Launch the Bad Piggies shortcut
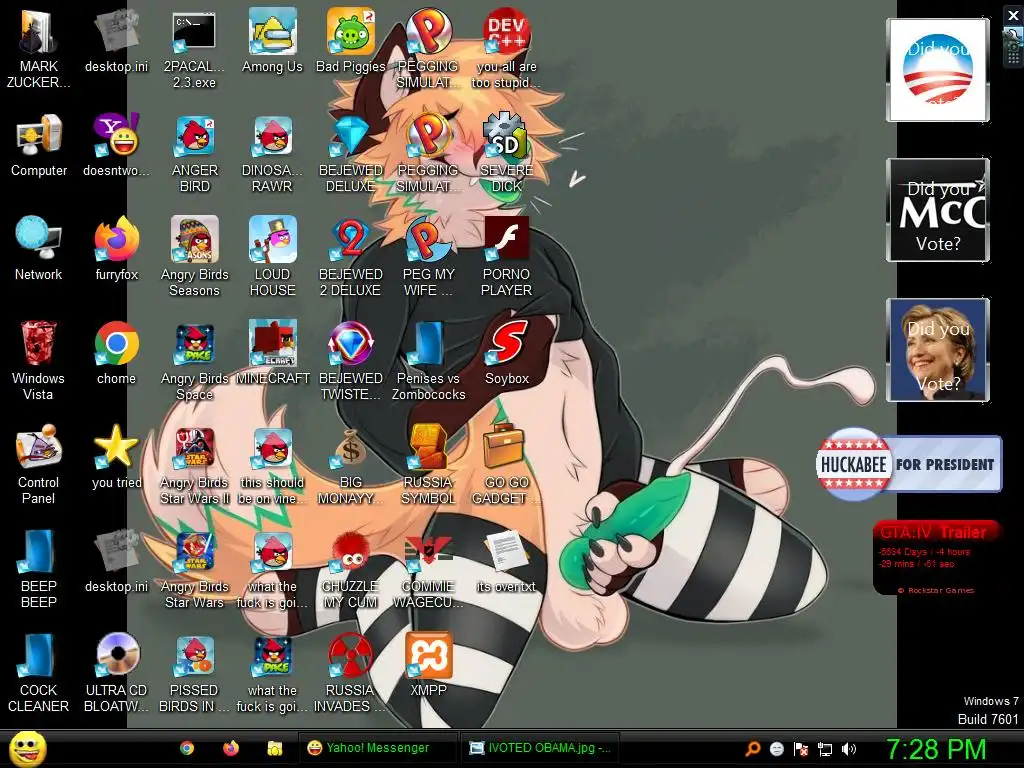Screen dimensions: 1024x768 coord(351,41)
